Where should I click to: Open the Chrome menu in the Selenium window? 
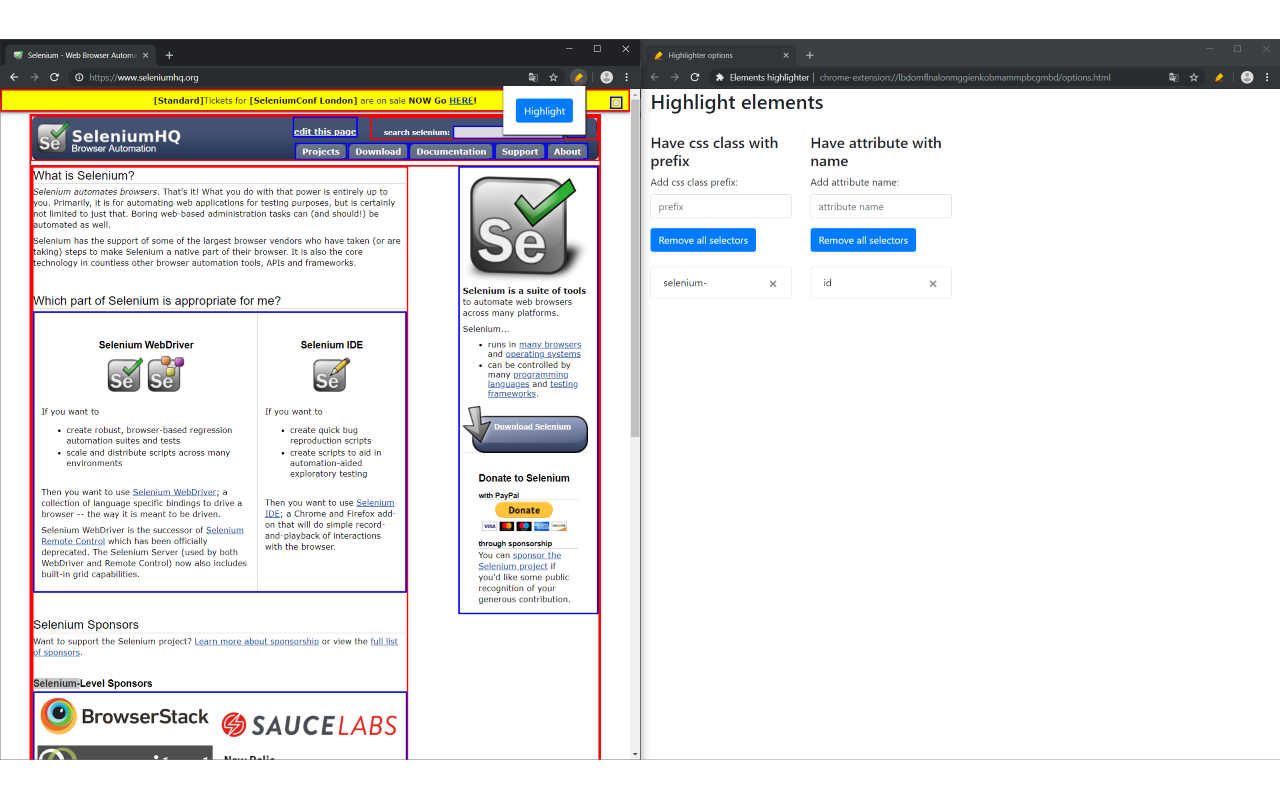[x=627, y=77]
